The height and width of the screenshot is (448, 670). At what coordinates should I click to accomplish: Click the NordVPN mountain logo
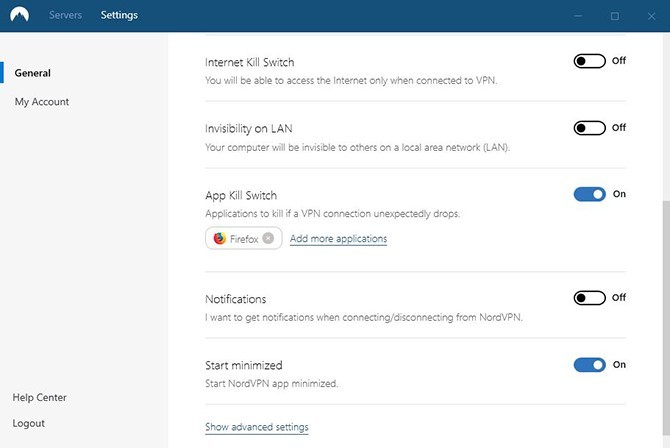click(19, 15)
